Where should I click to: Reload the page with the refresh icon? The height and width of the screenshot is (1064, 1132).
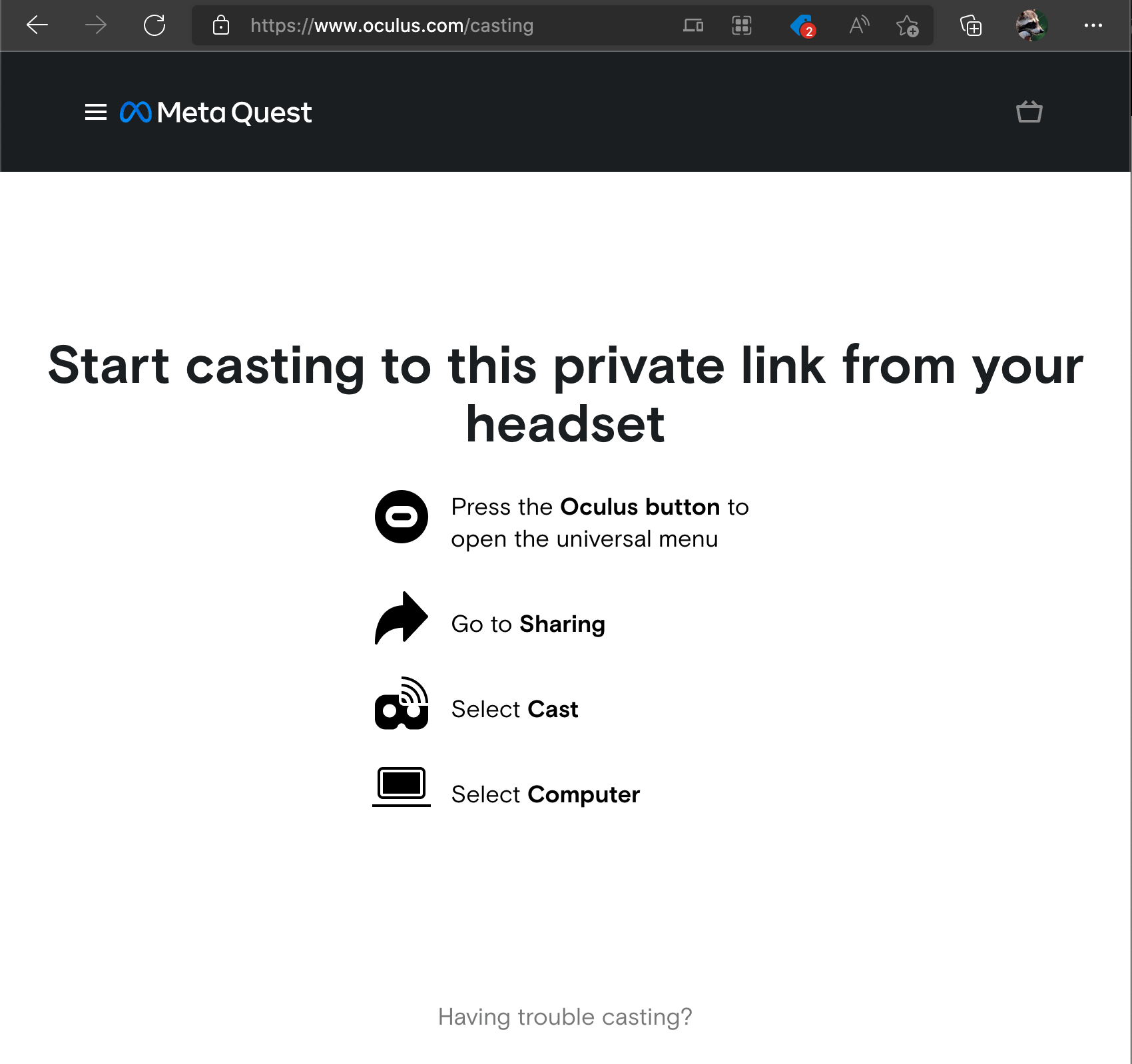click(x=154, y=25)
